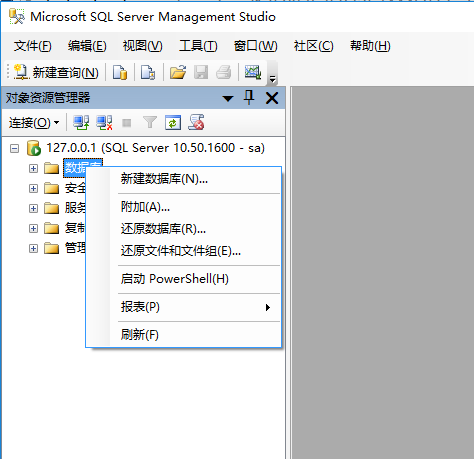Click the Object Explorer Refresh icon
474x459 pixels.
click(173, 123)
